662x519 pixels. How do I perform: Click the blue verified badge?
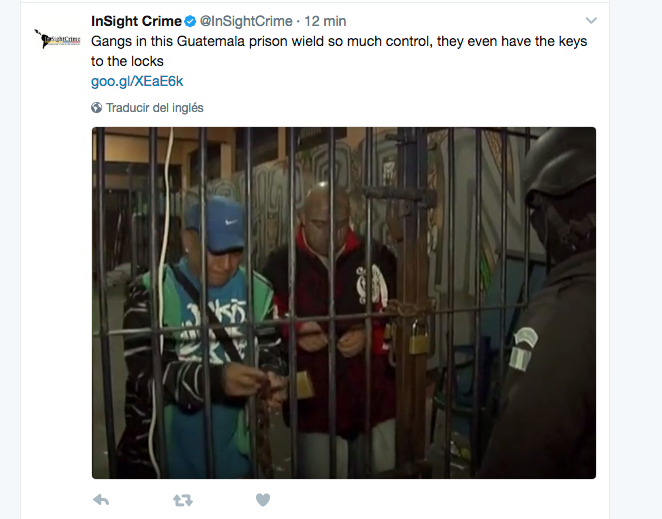(190, 21)
